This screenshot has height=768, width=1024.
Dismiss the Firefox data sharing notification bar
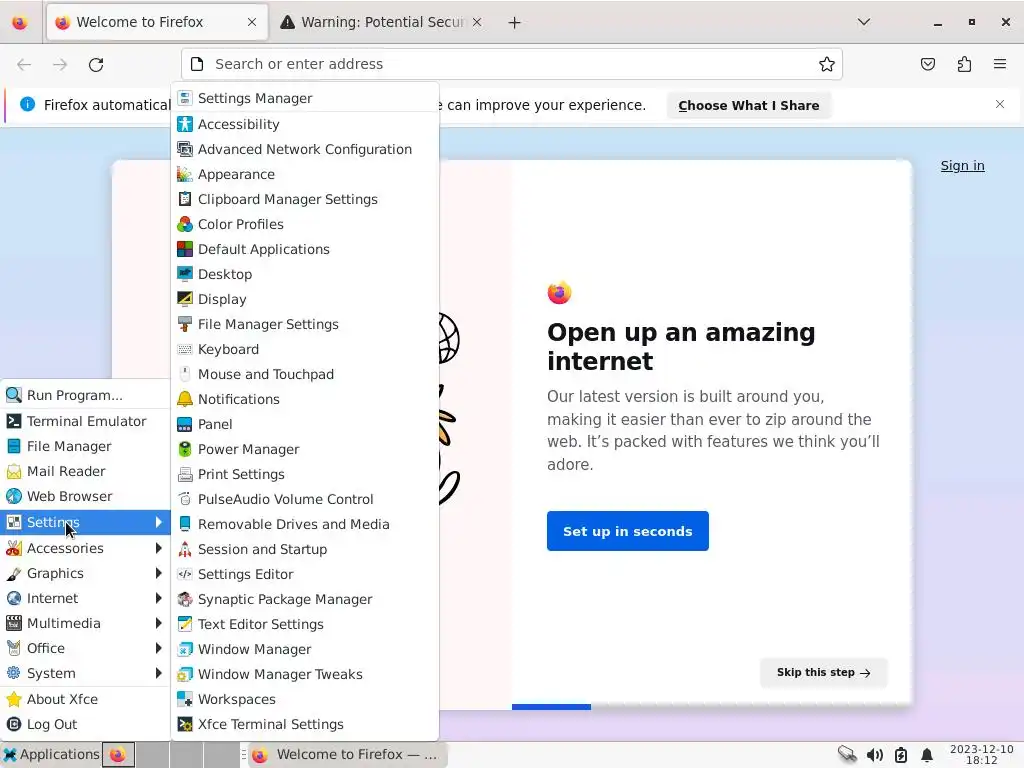[x=999, y=104]
